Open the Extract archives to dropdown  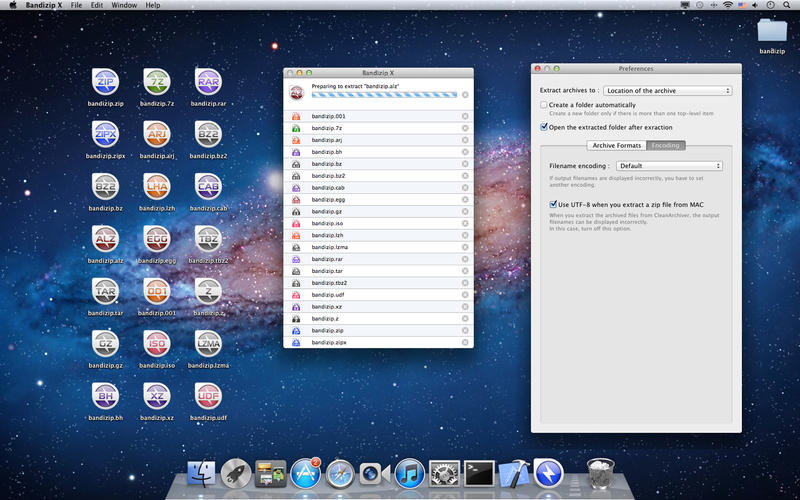click(667, 90)
